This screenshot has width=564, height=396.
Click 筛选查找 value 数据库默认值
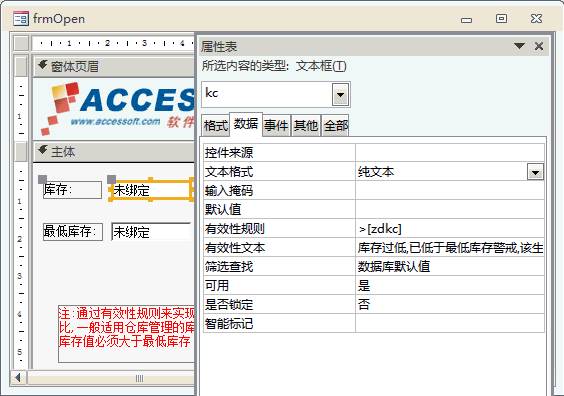(x=450, y=267)
